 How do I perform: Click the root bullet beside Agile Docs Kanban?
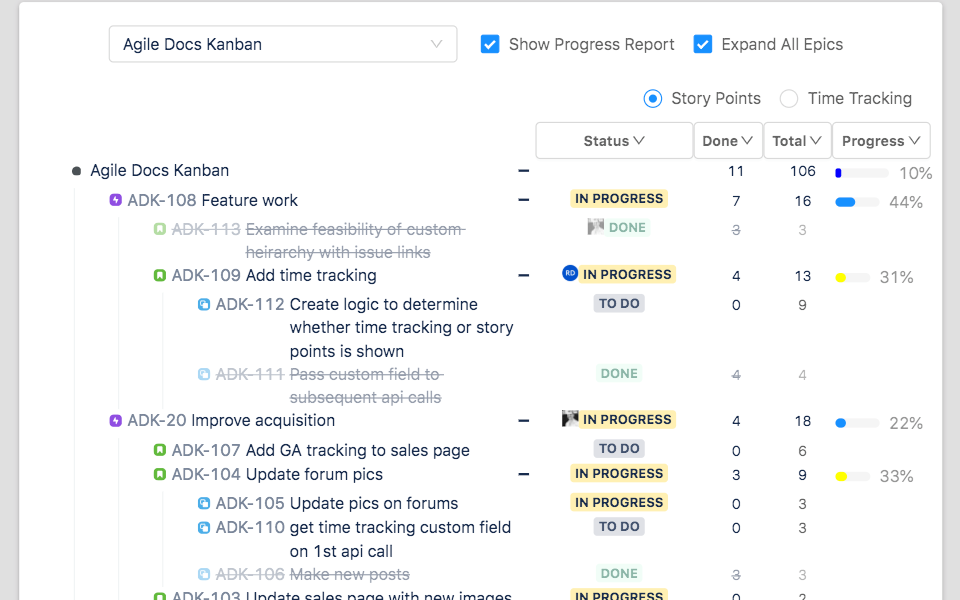pos(77,171)
